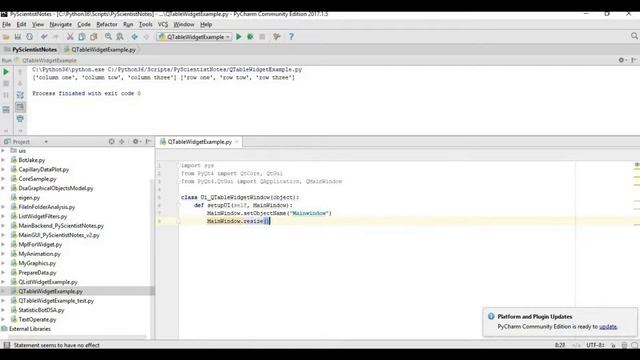Toggle scroll to end in Run console

point(20,107)
